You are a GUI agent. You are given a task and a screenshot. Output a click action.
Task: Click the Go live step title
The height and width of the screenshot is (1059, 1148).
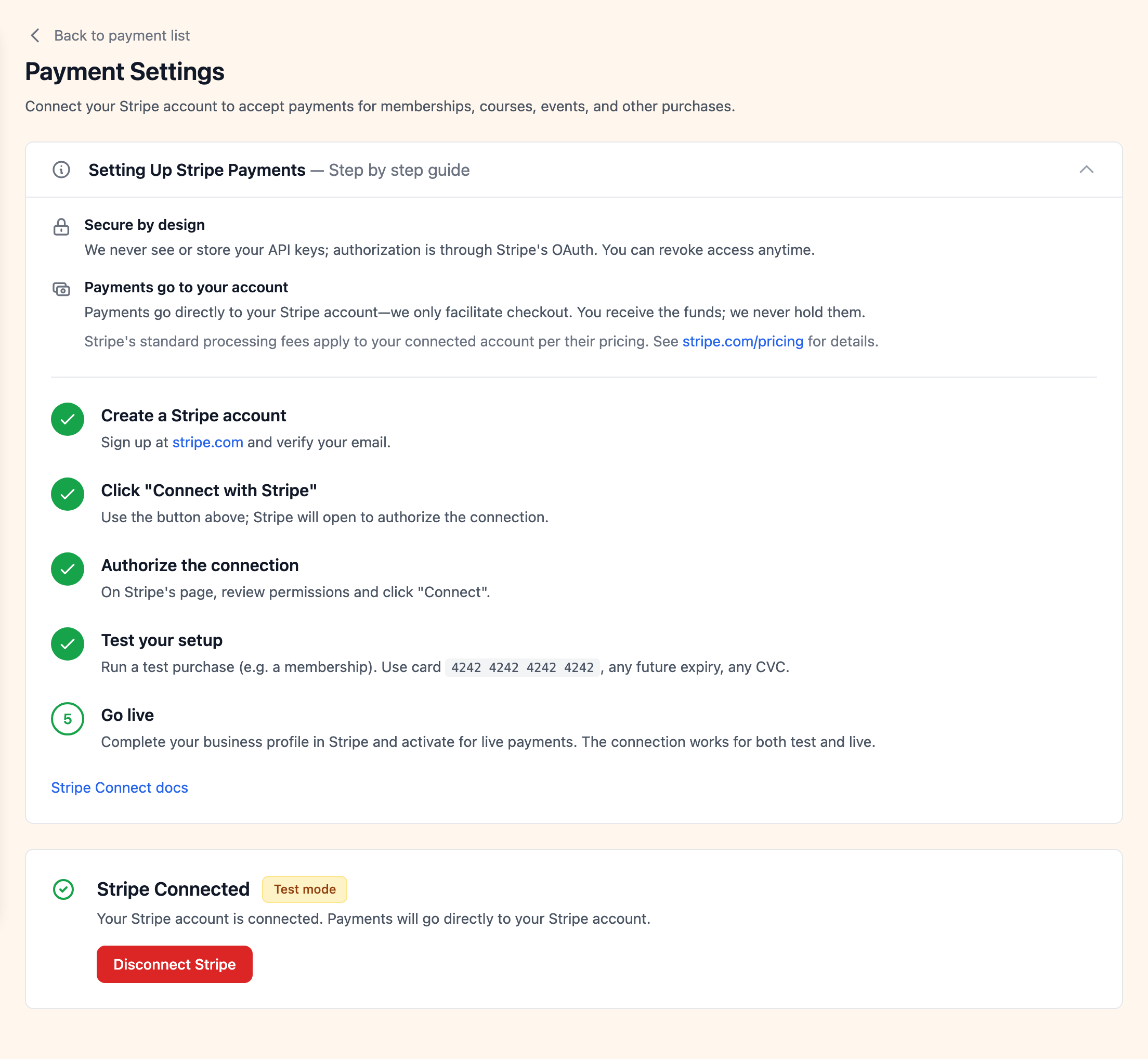tap(127, 716)
